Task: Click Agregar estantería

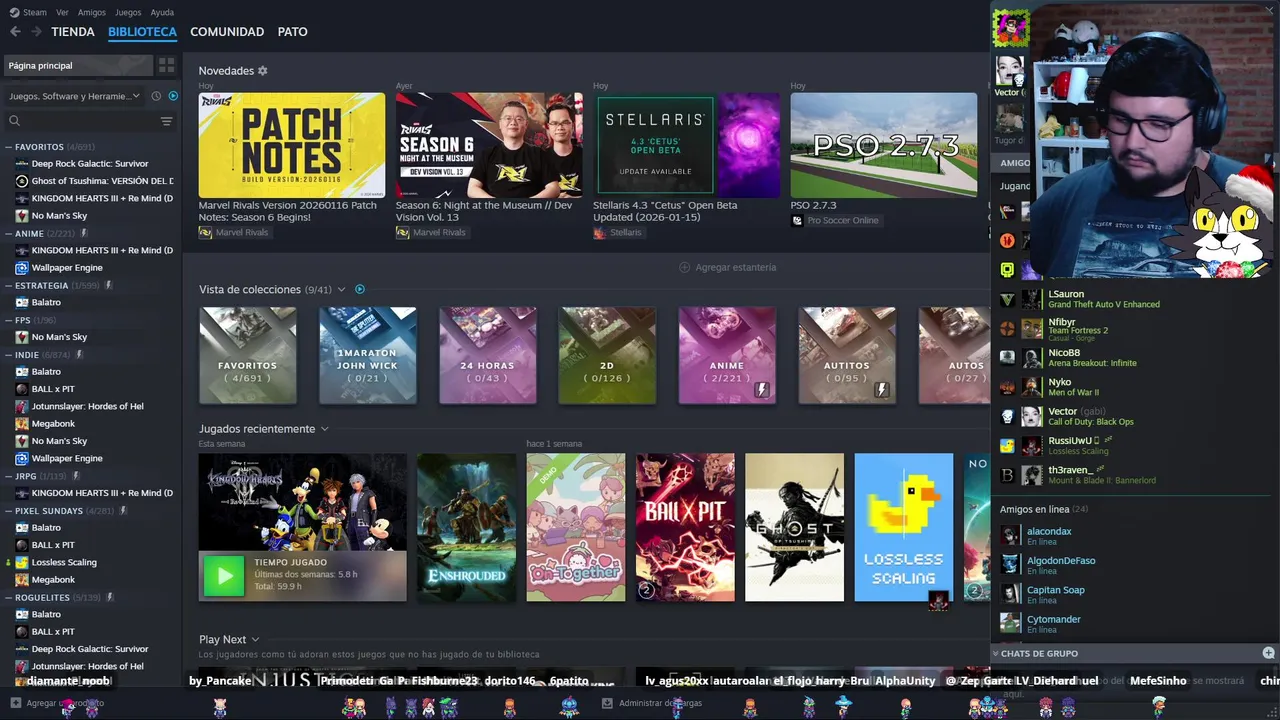Action: click(x=728, y=267)
